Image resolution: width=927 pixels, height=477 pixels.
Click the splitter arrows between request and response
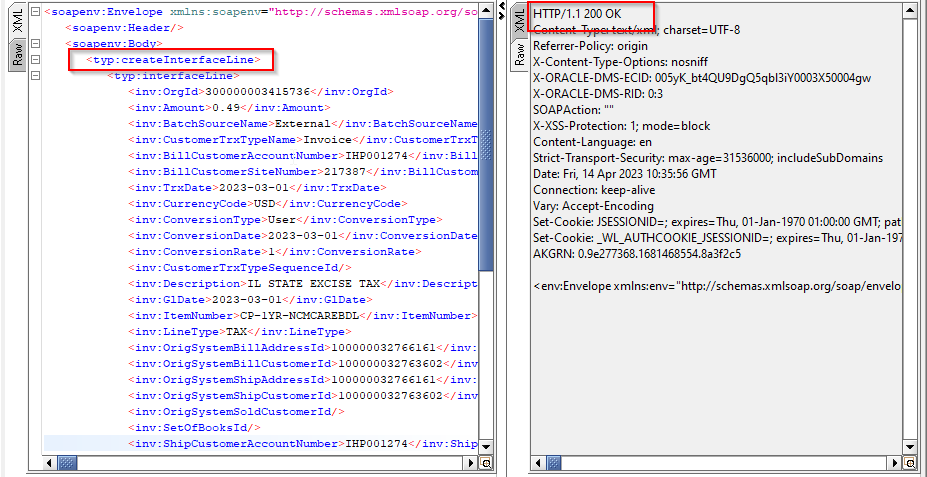[x=502, y=8]
